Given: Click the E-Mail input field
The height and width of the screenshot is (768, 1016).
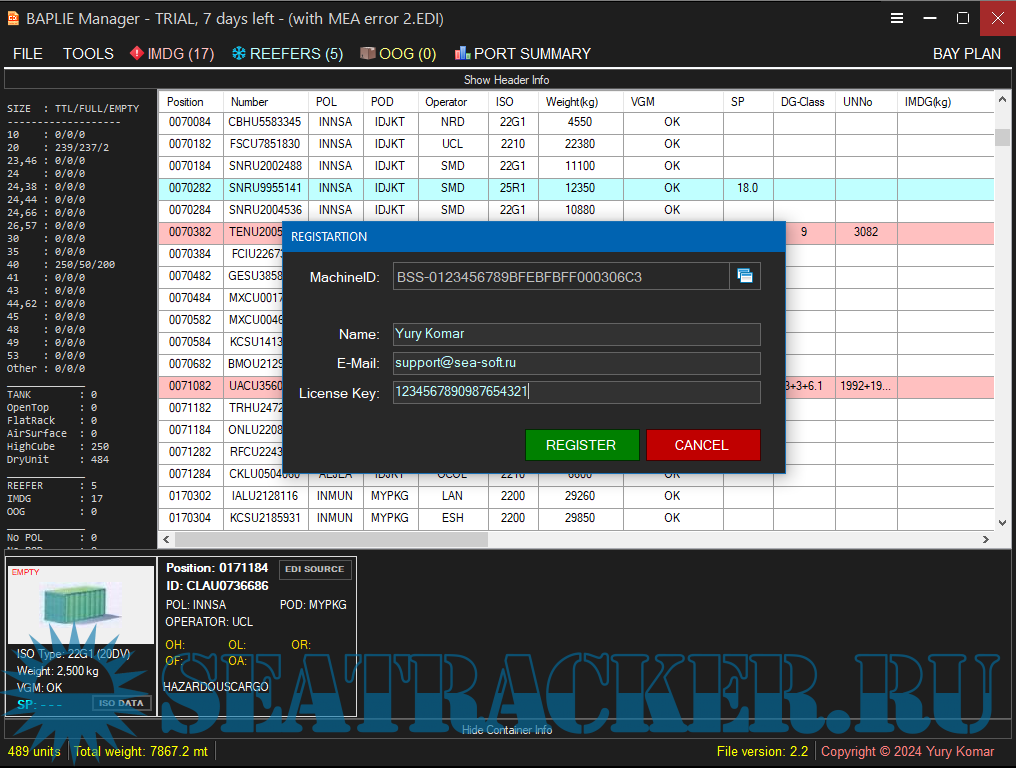Looking at the screenshot, I should click(x=576, y=363).
